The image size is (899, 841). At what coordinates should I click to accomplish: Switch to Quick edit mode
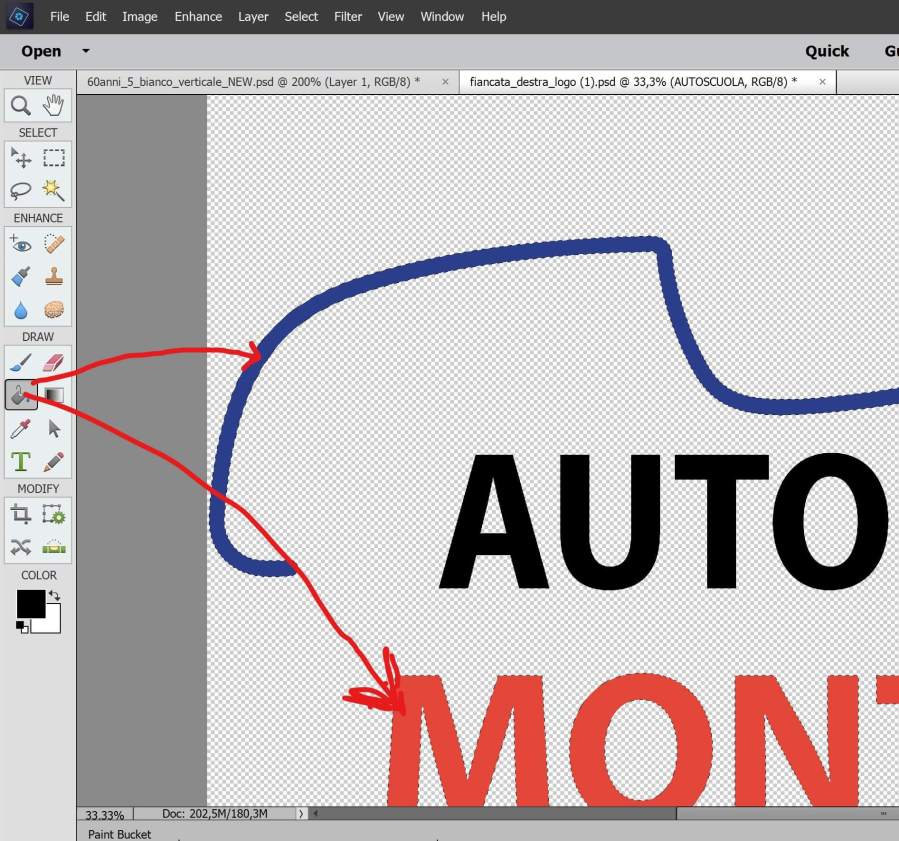[827, 51]
